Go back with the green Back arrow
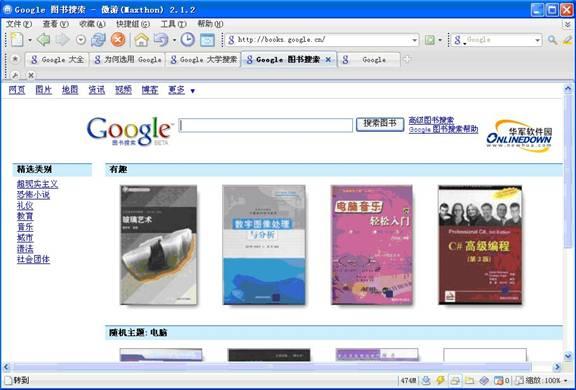This screenshot has height=390, width=576. coord(44,39)
